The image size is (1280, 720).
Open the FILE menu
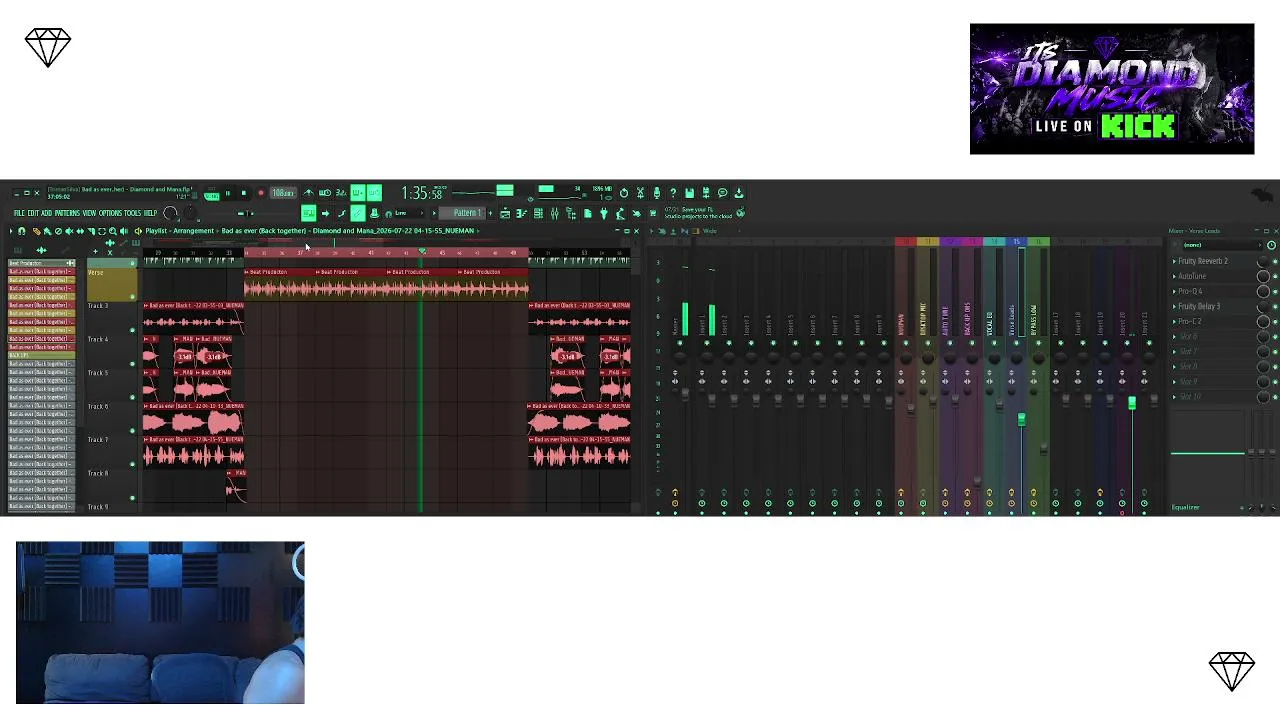pyautogui.click(x=20, y=213)
